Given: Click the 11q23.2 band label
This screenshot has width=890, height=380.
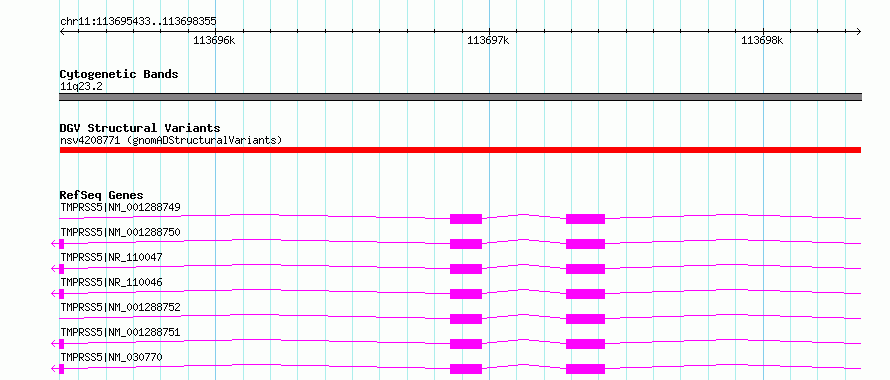Looking at the screenshot, I should [x=81, y=87].
